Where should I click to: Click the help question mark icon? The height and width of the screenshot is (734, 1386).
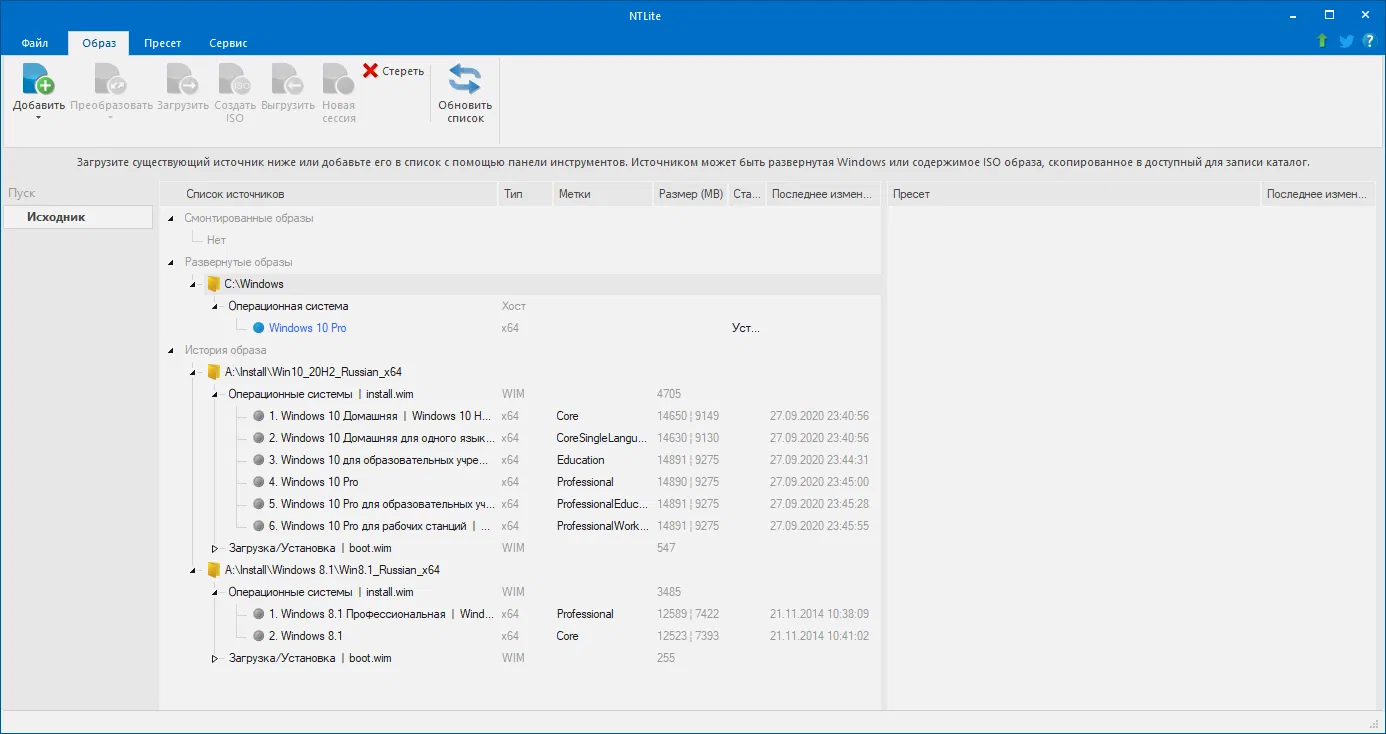tap(1368, 41)
